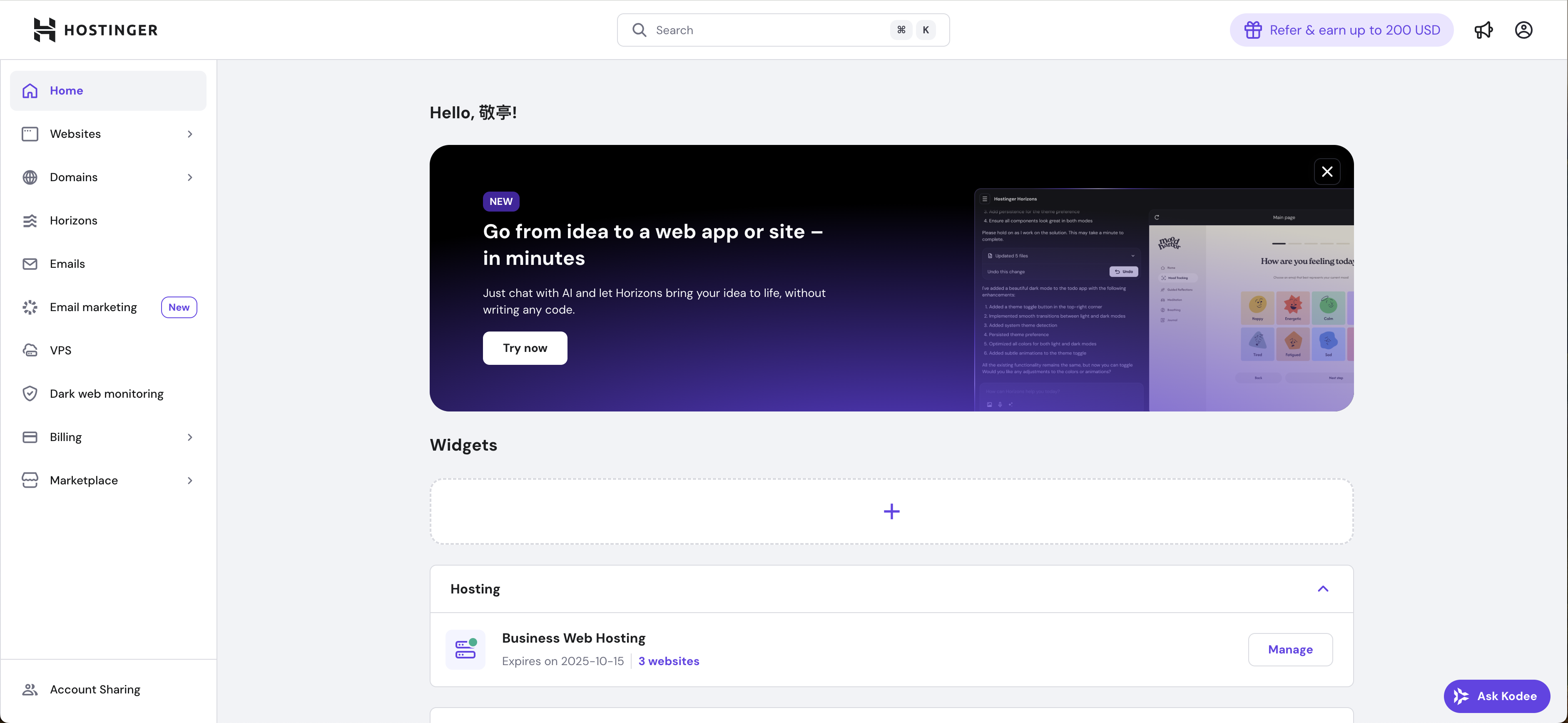The image size is (1568, 723).
Task: Click the Billing card icon
Action: pyautogui.click(x=30, y=437)
